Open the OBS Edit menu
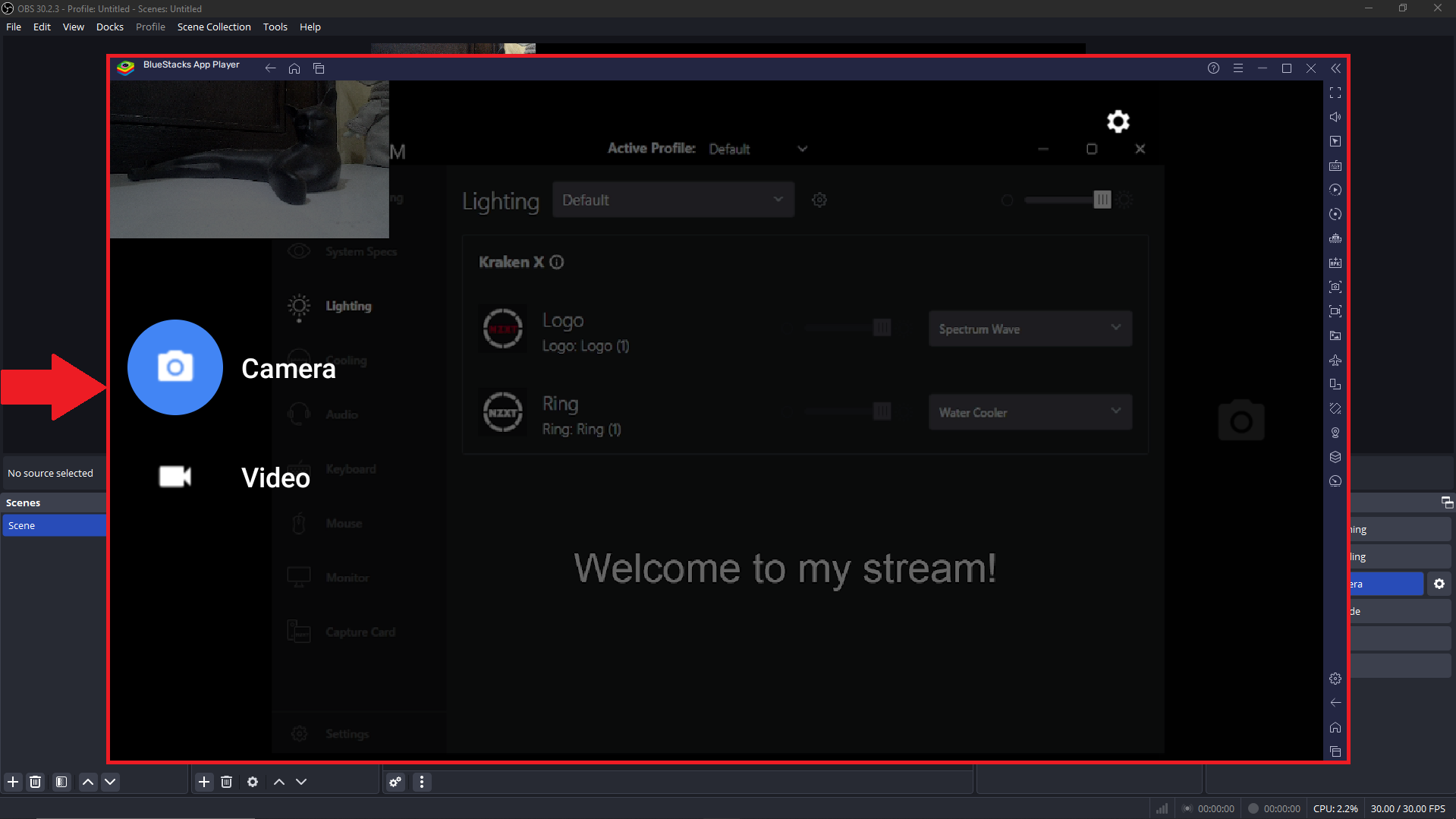Screen dimensions: 1456x819 (42, 27)
